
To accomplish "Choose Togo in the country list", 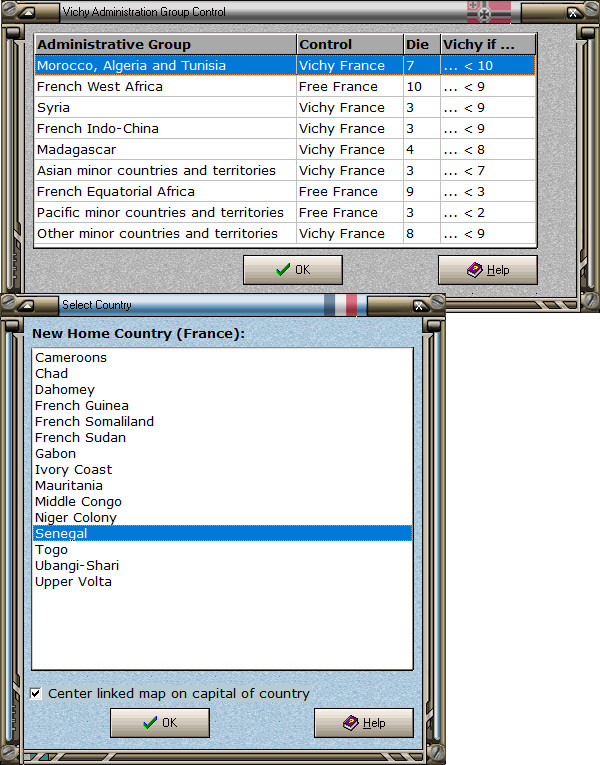I will point(222,550).
